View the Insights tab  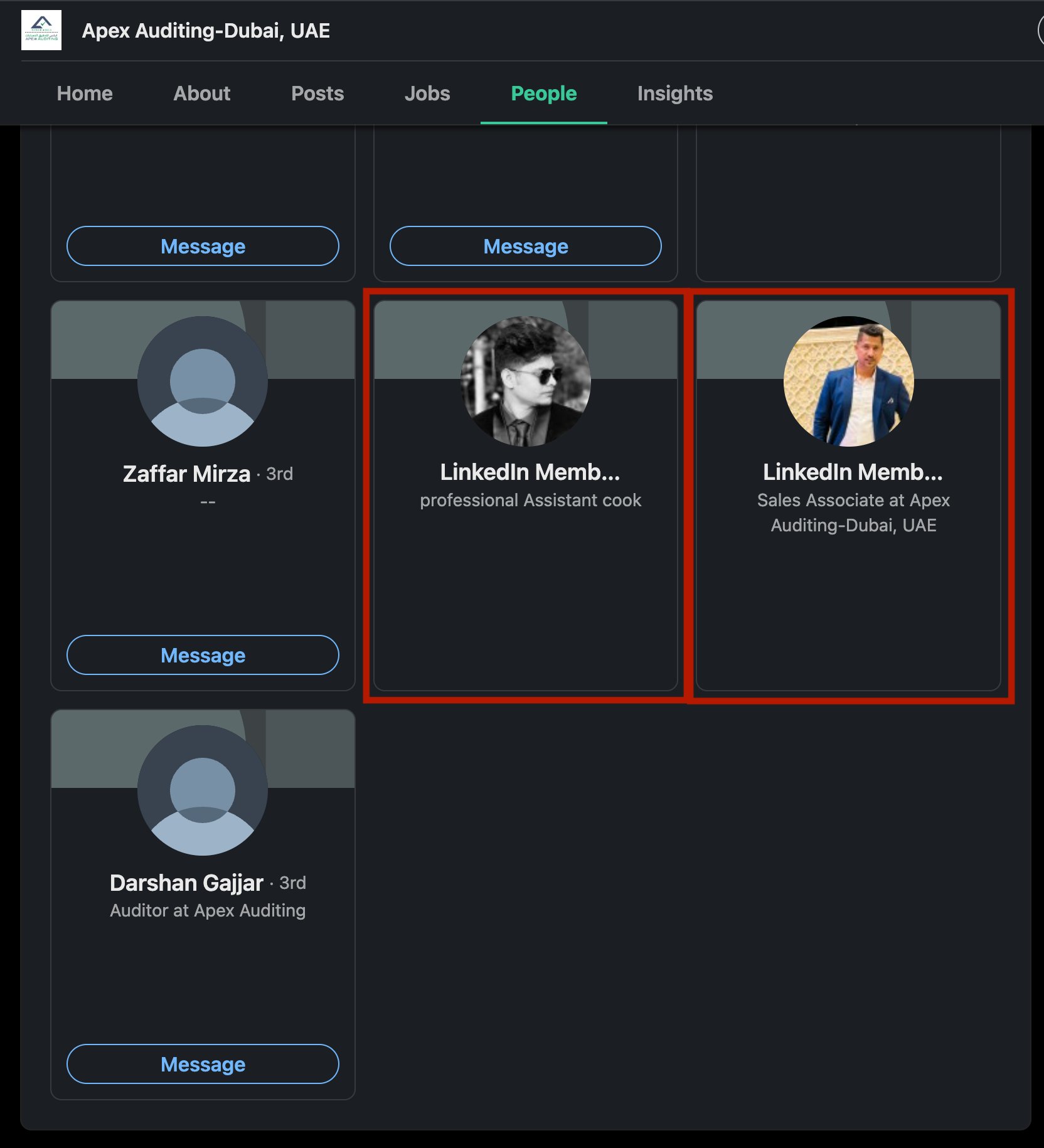674,93
